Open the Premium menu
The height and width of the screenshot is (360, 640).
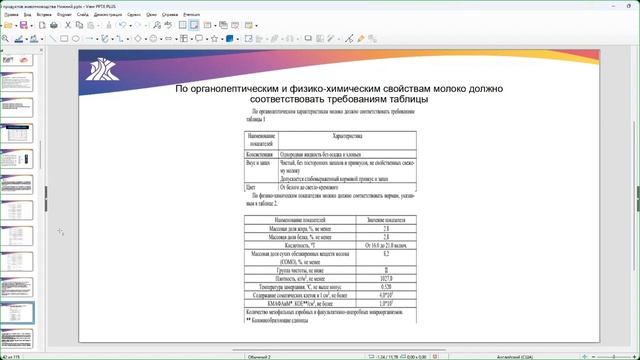(191, 14)
